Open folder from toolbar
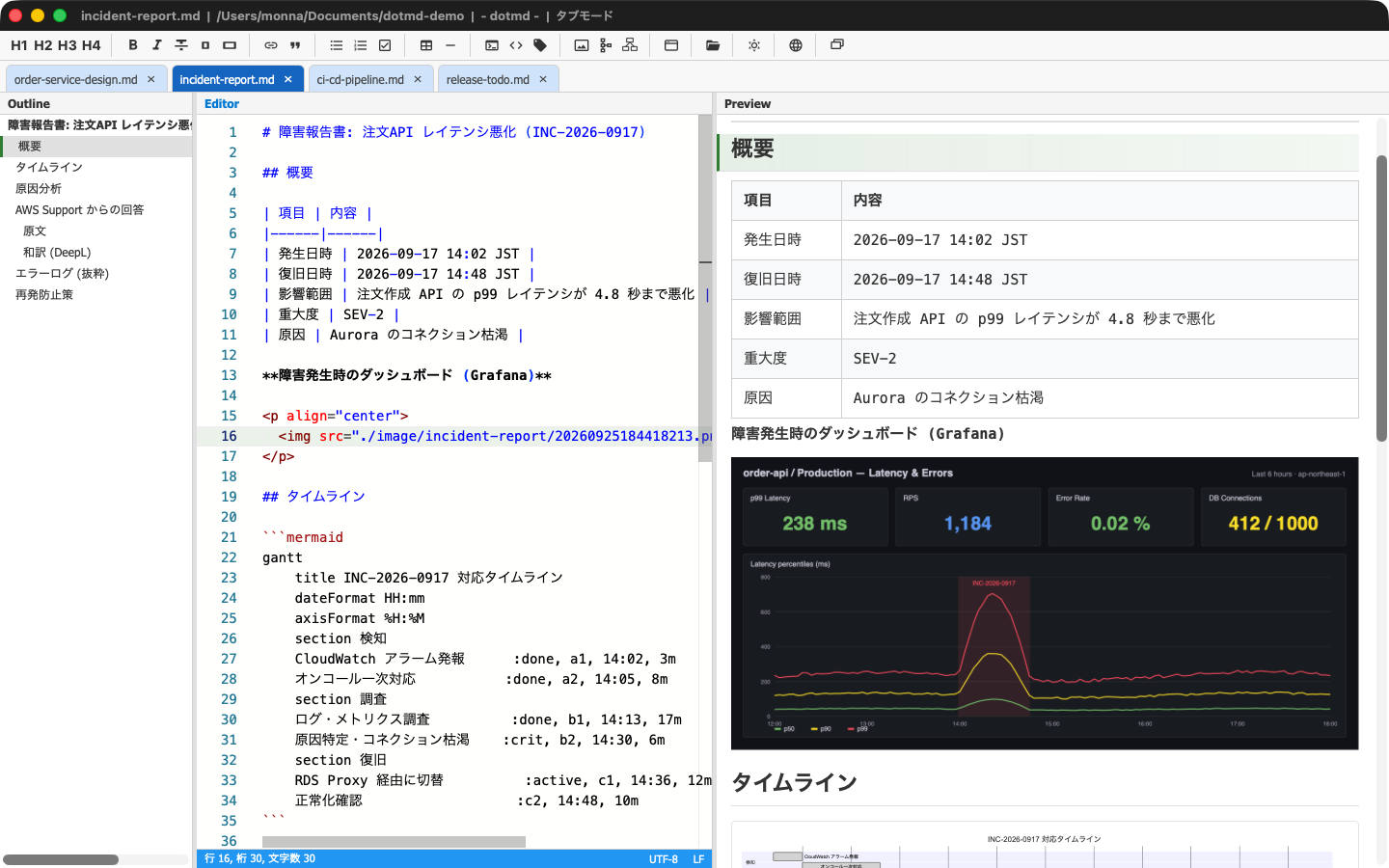This screenshot has width=1389, height=868. tap(713, 45)
